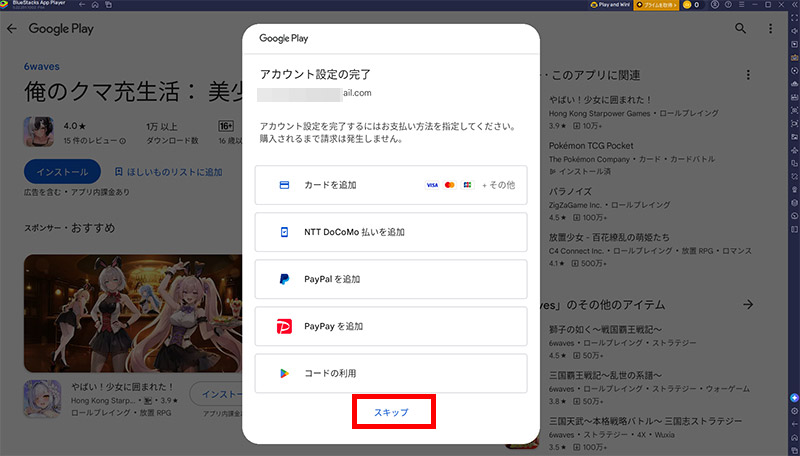Select カードを追加 payment option

[x=391, y=185]
